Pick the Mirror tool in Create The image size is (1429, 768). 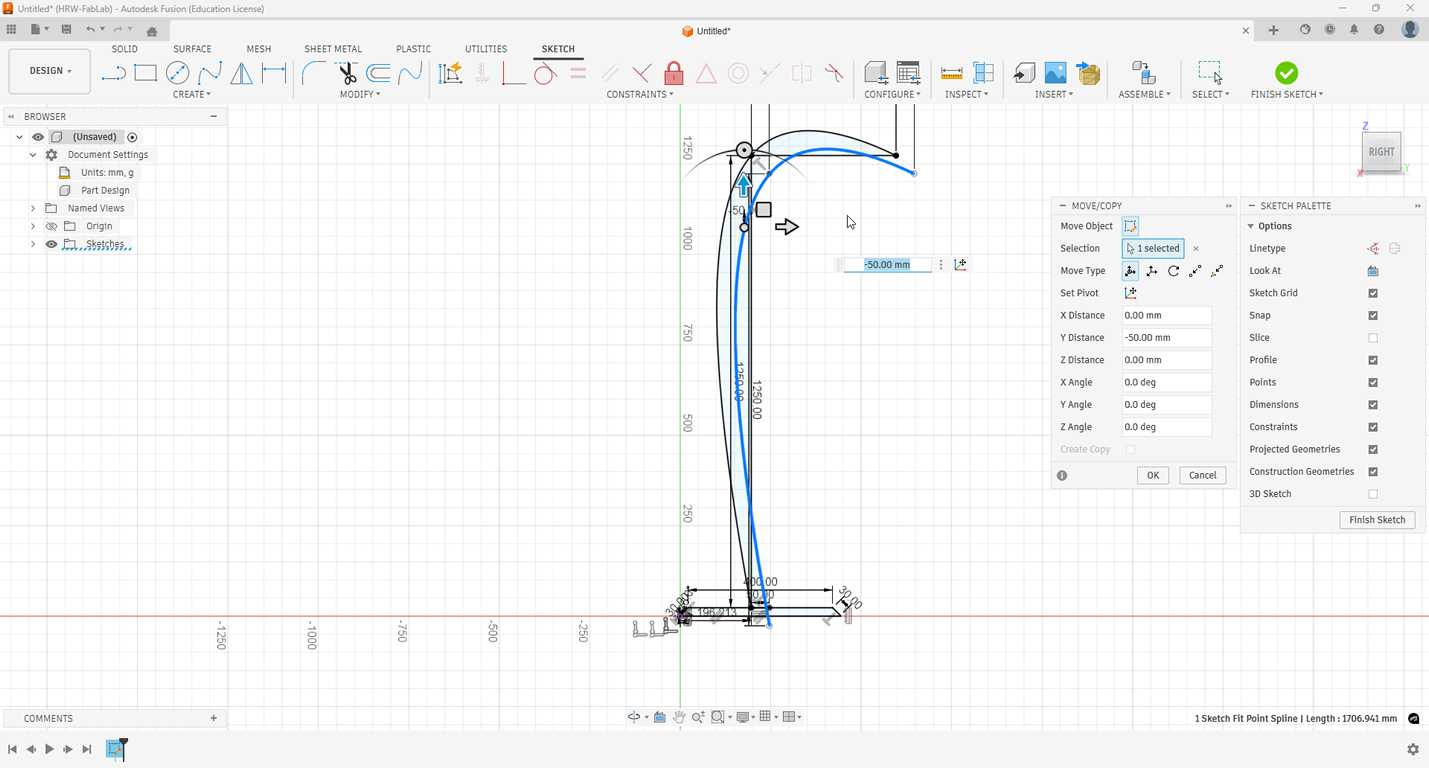[241, 73]
